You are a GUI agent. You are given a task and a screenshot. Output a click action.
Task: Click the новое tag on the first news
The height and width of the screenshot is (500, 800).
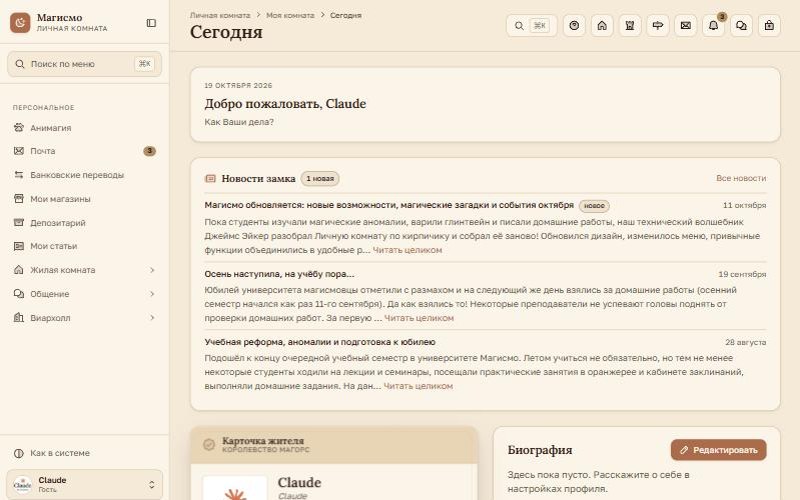[594, 206]
